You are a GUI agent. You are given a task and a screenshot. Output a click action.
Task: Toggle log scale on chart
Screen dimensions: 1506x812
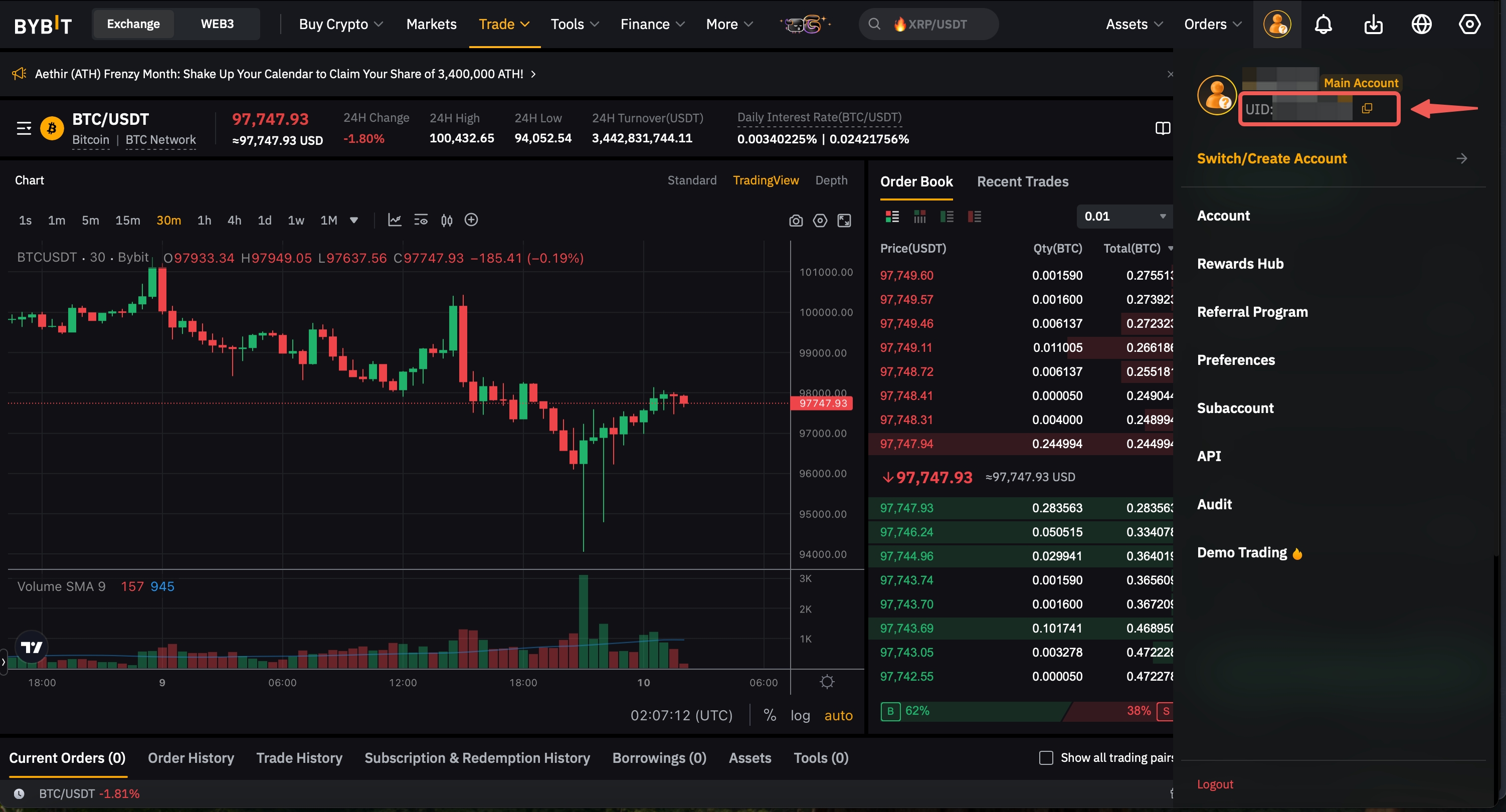pos(800,716)
